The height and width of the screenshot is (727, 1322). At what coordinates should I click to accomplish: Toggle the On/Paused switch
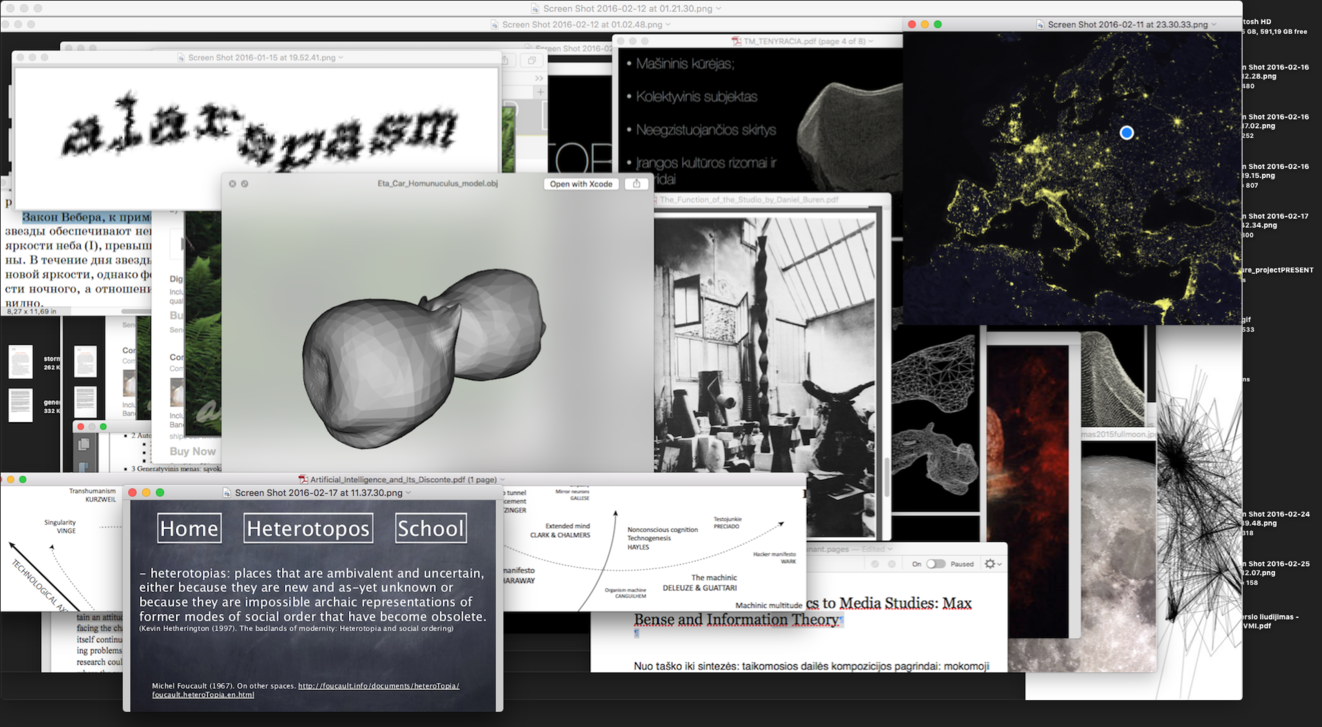935,564
